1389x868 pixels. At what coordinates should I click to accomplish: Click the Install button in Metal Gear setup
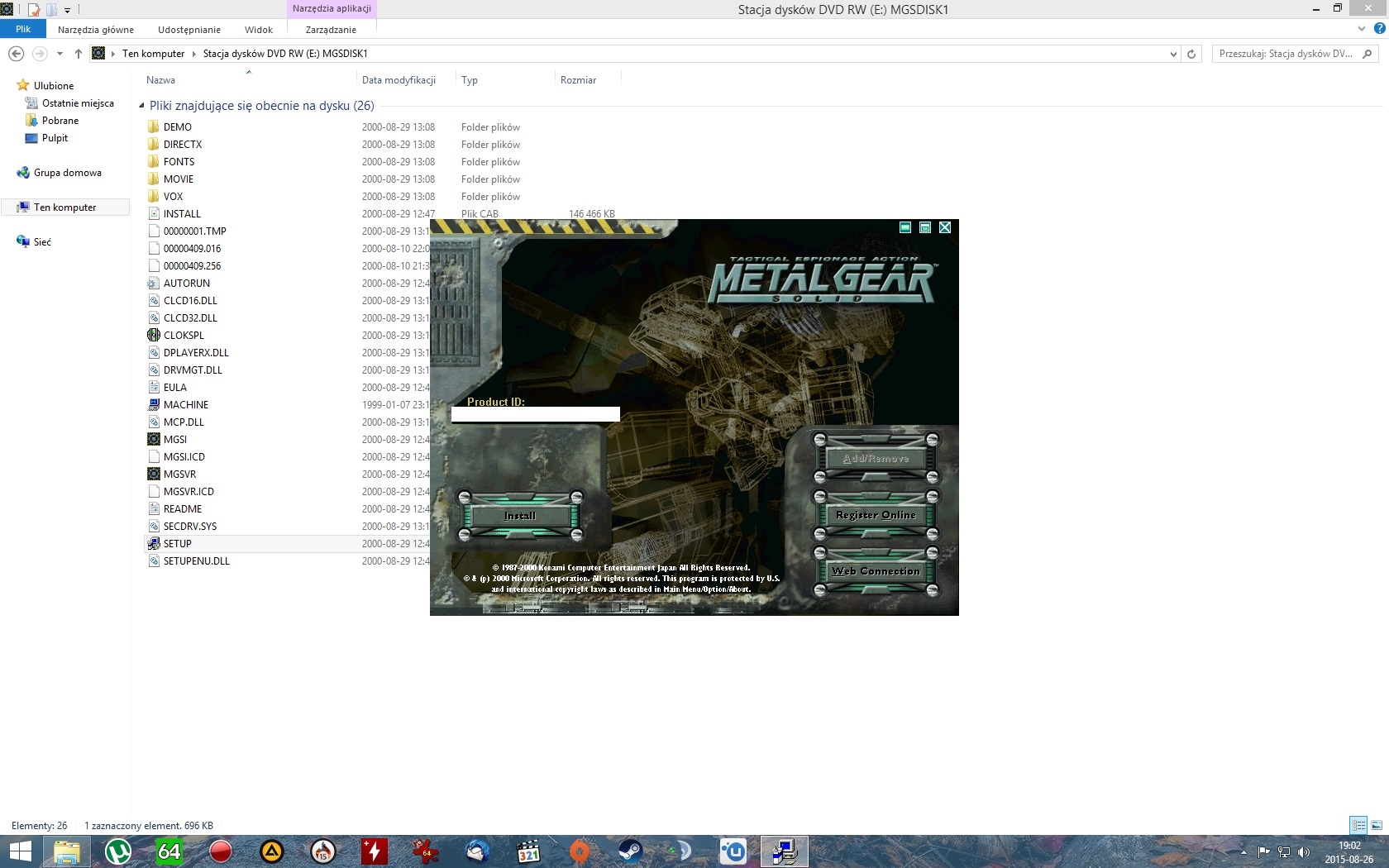point(520,516)
